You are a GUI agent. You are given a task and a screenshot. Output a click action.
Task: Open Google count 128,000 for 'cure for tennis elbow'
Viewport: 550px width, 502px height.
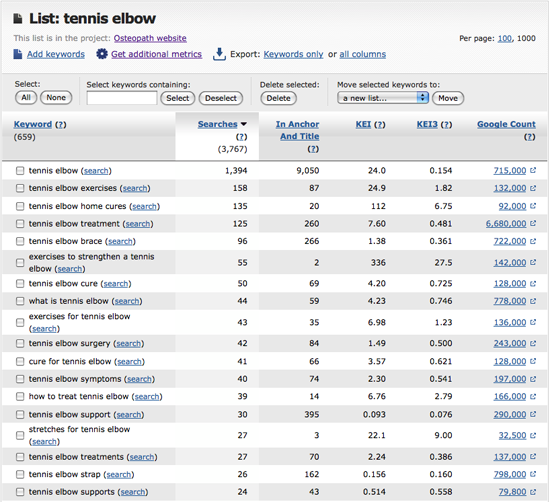click(510, 361)
